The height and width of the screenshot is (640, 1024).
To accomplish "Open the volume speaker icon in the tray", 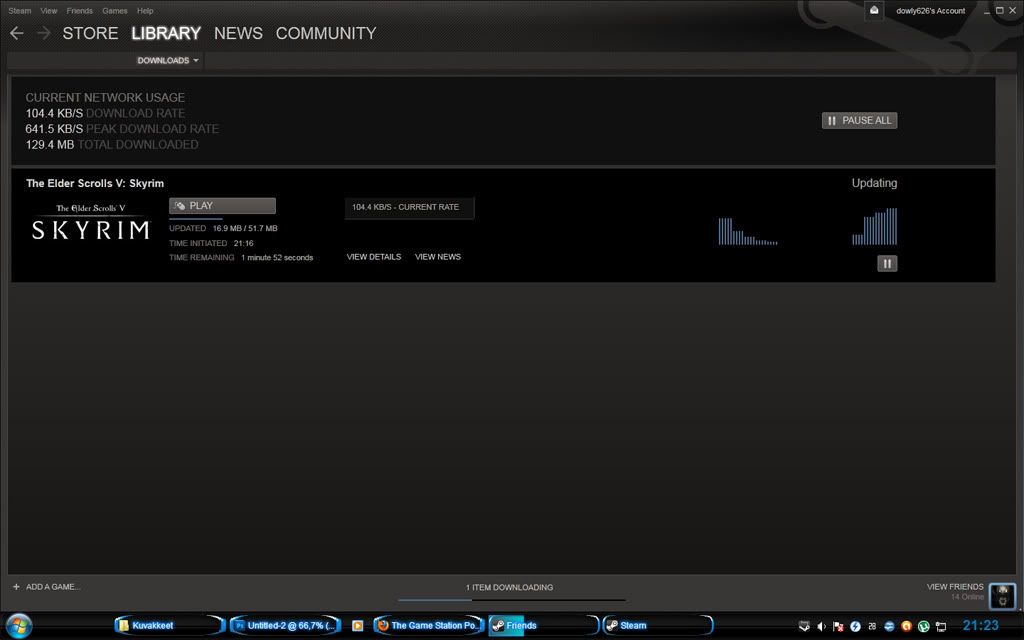I will (x=822, y=626).
